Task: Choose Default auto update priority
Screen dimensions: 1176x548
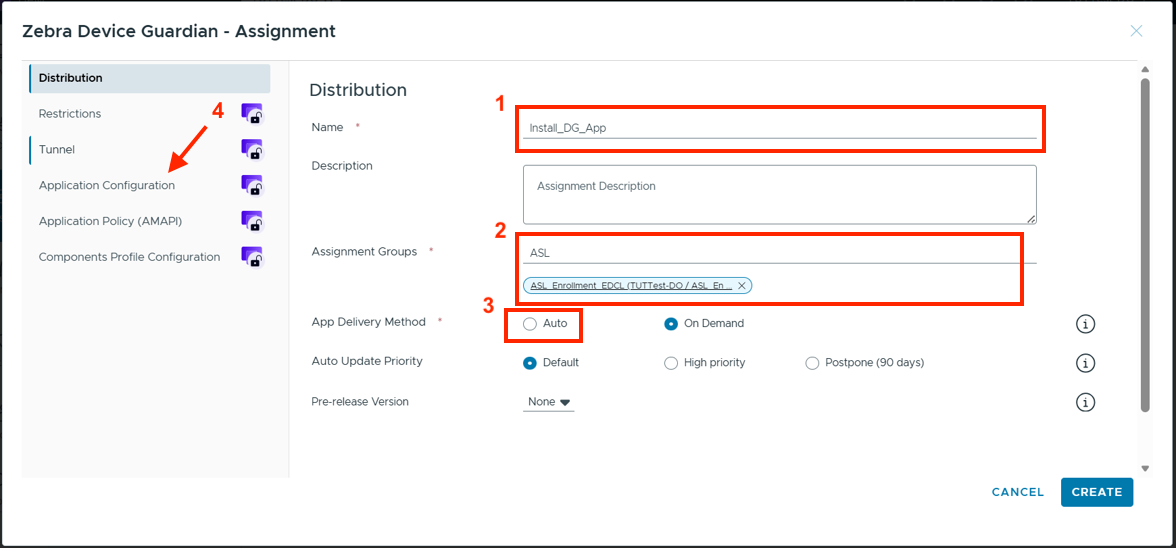Action: (x=530, y=363)
